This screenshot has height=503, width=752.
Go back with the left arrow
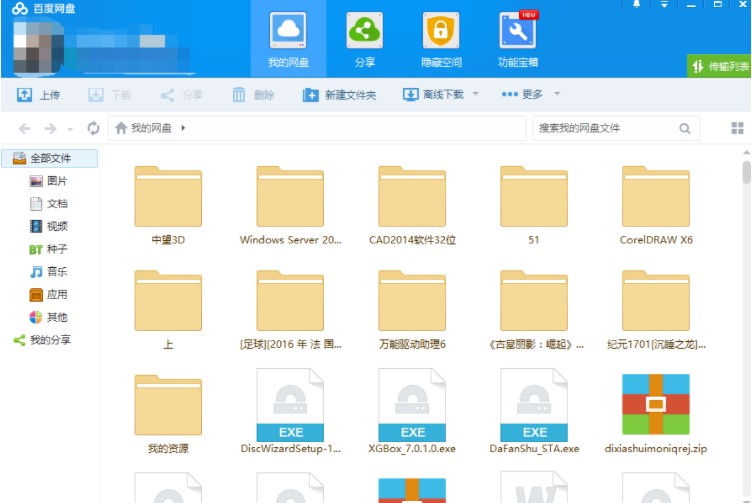[24, 129]
